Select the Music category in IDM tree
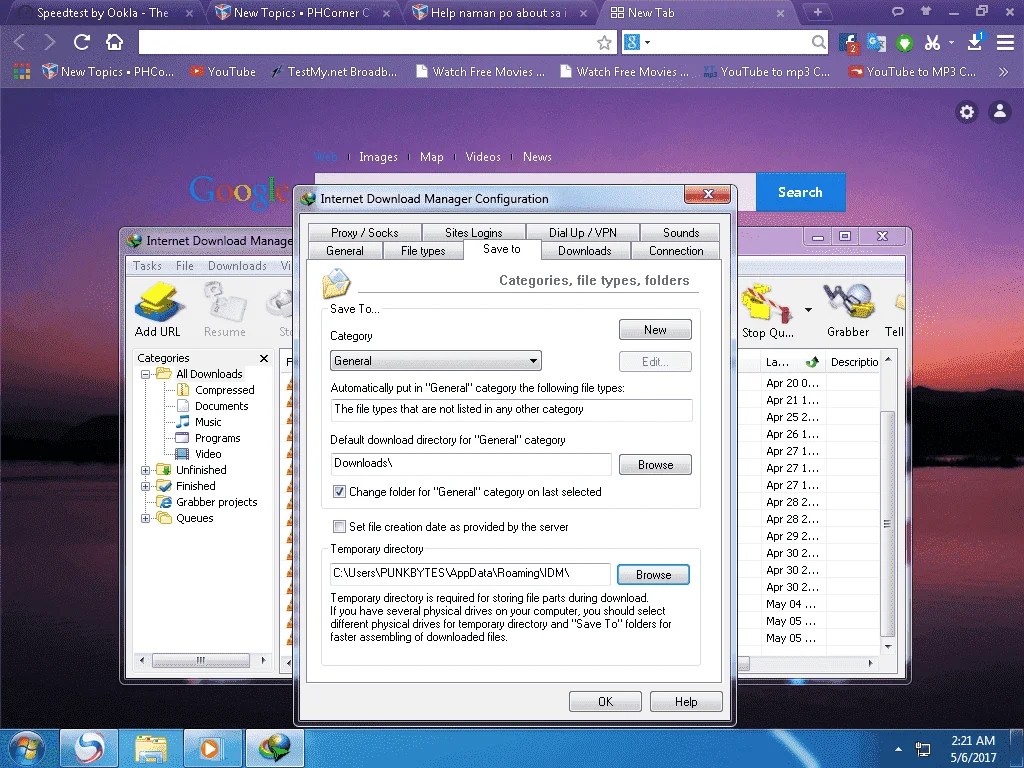This screenshot has height=768, width=1024. click(208, 422)
